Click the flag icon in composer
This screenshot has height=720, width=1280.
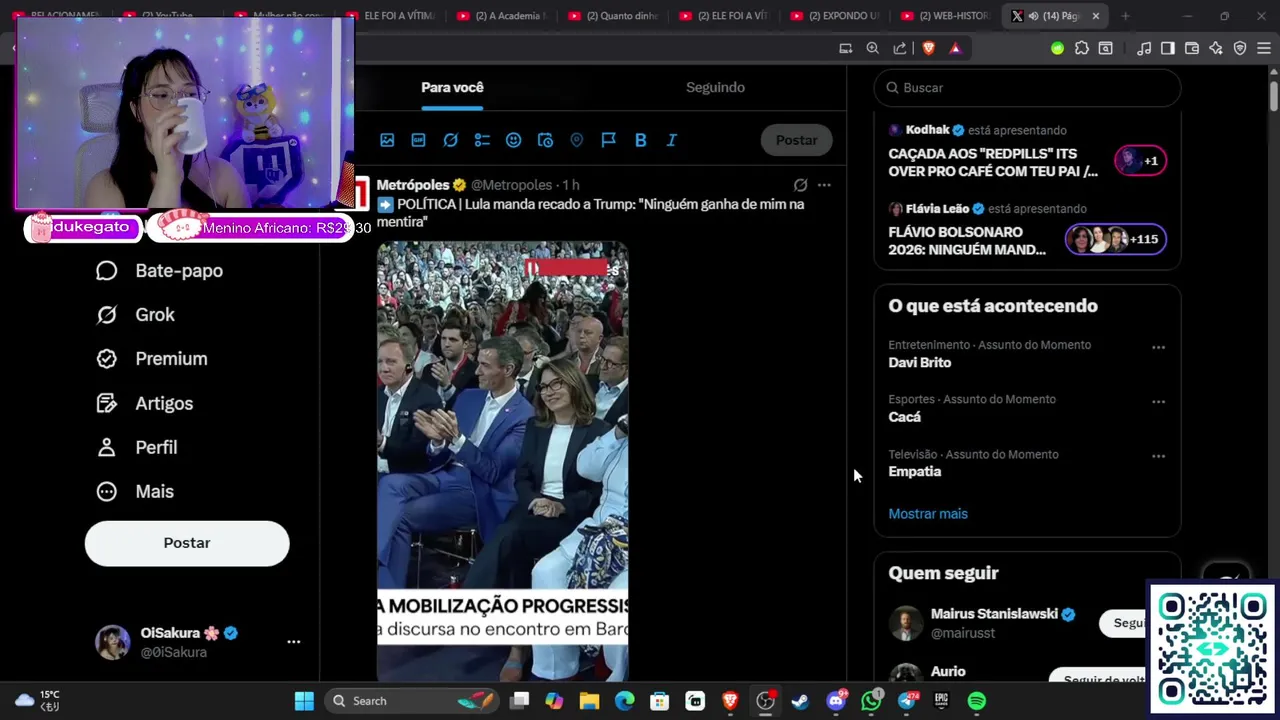coord(608,140)
